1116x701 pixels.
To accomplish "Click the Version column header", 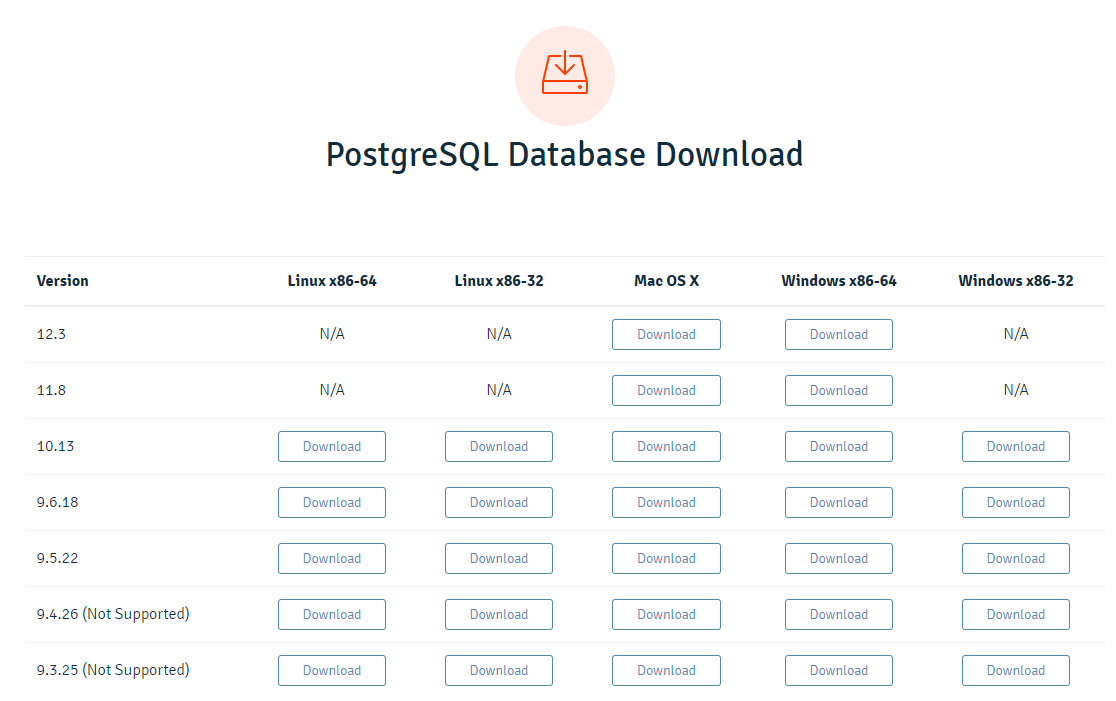I will point(63,280).
